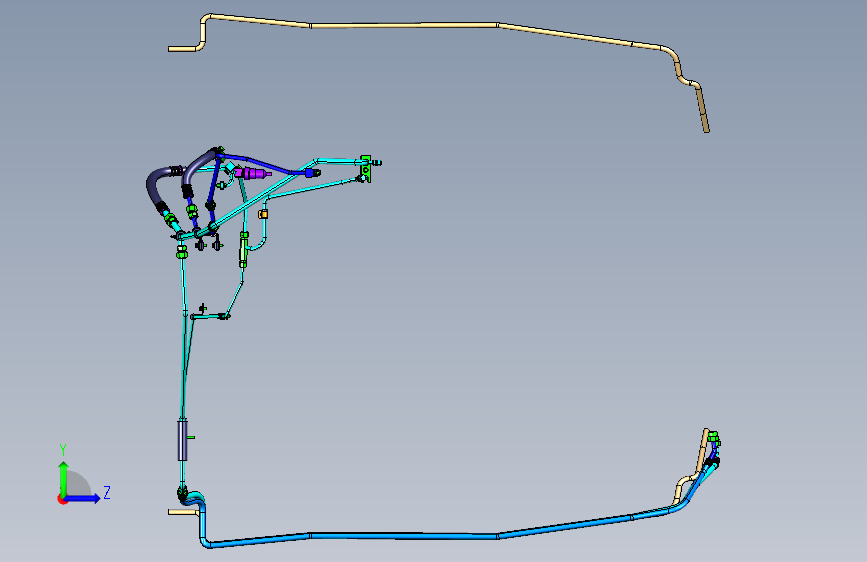
Task: Select the elongated green fitting under the orange part
Action: pyautogui.click(x=243, y=250)
